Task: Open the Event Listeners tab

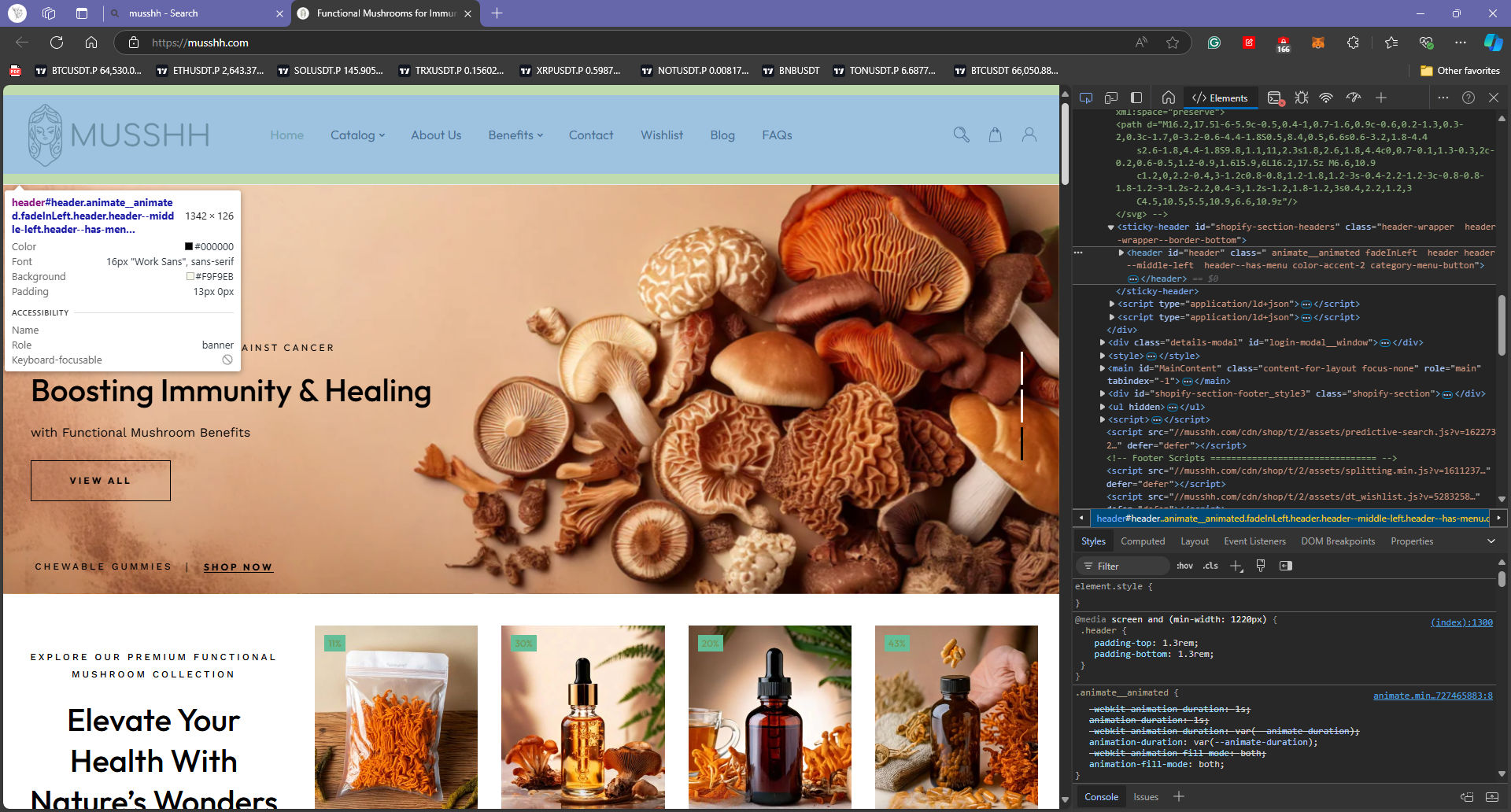Action: 1254,541
